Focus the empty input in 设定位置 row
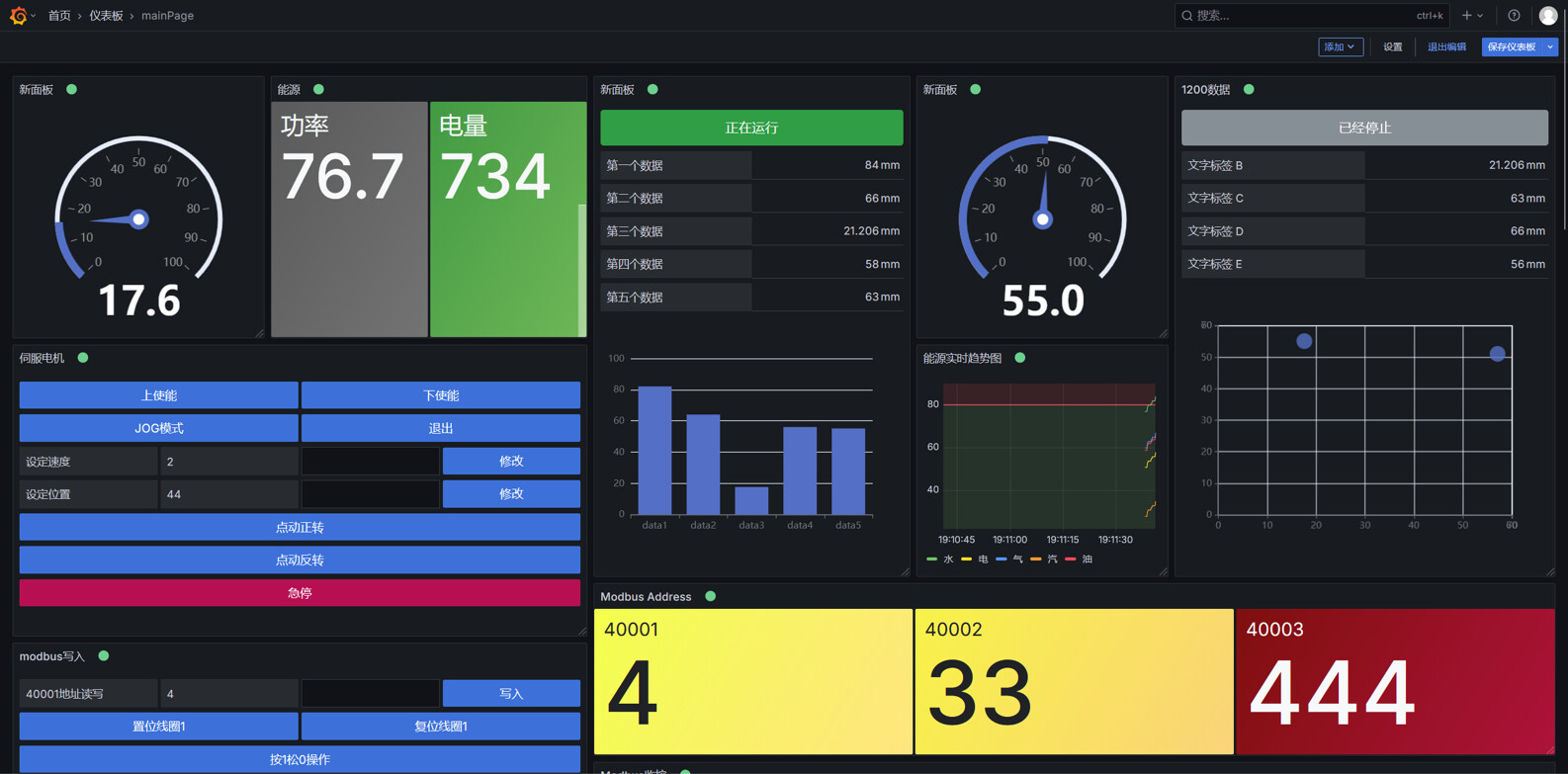The width and height of the screenshot is (1568, 774). [x=371, y=493]
